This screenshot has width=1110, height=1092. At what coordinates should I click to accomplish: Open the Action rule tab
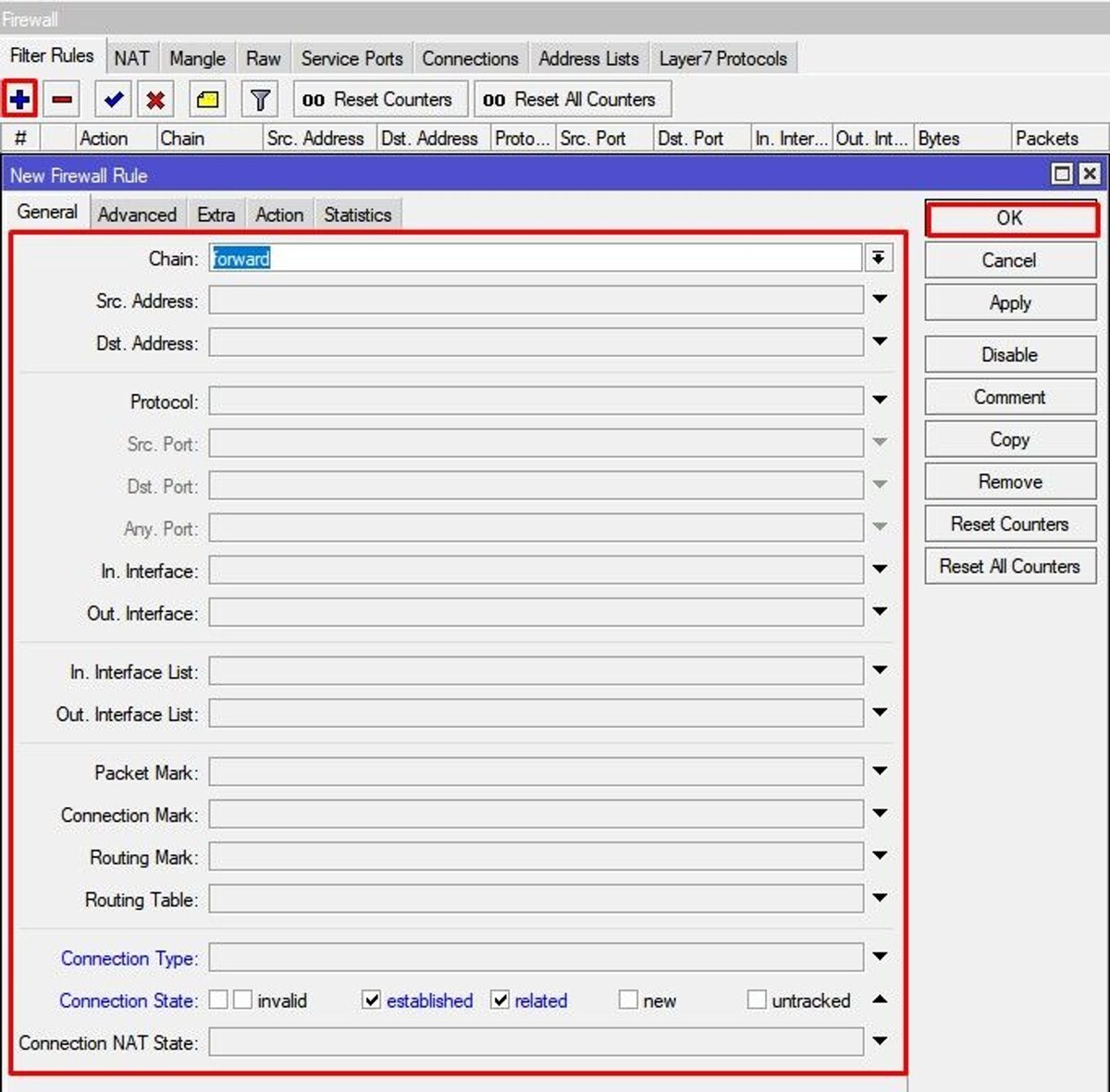[279, 215]
